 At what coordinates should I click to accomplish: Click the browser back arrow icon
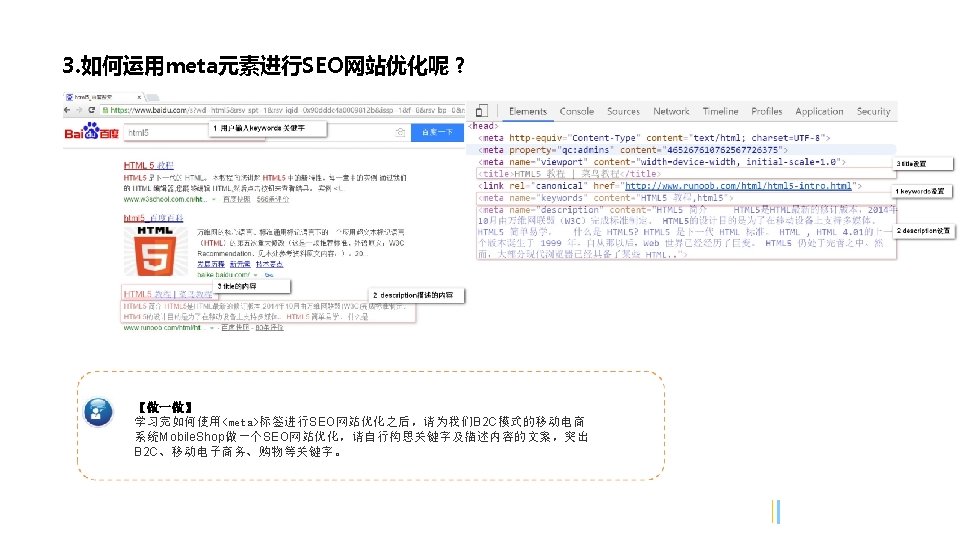point(67,110)
